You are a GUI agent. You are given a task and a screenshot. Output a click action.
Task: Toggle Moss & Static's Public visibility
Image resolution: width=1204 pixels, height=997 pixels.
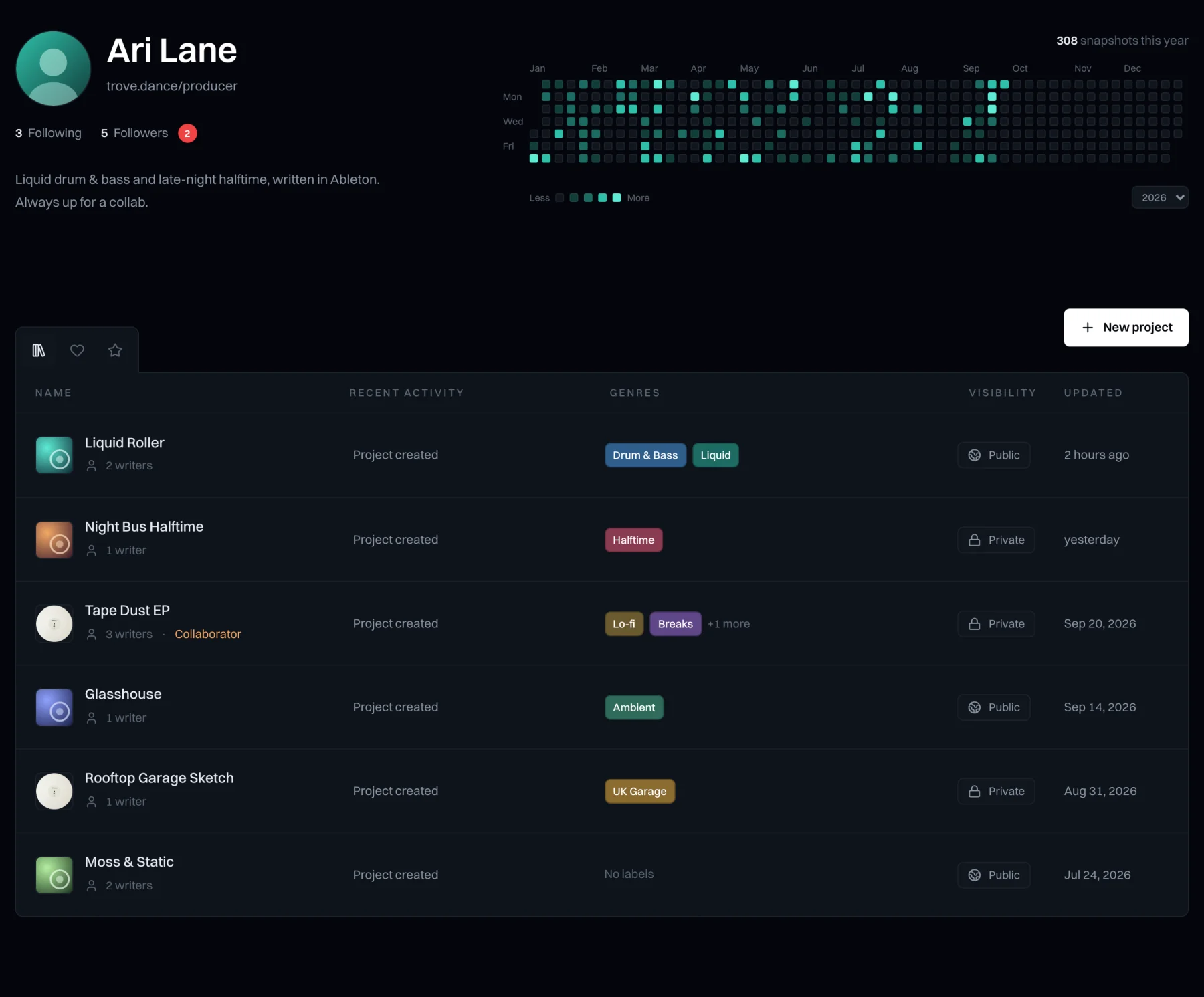pos(993,875)
